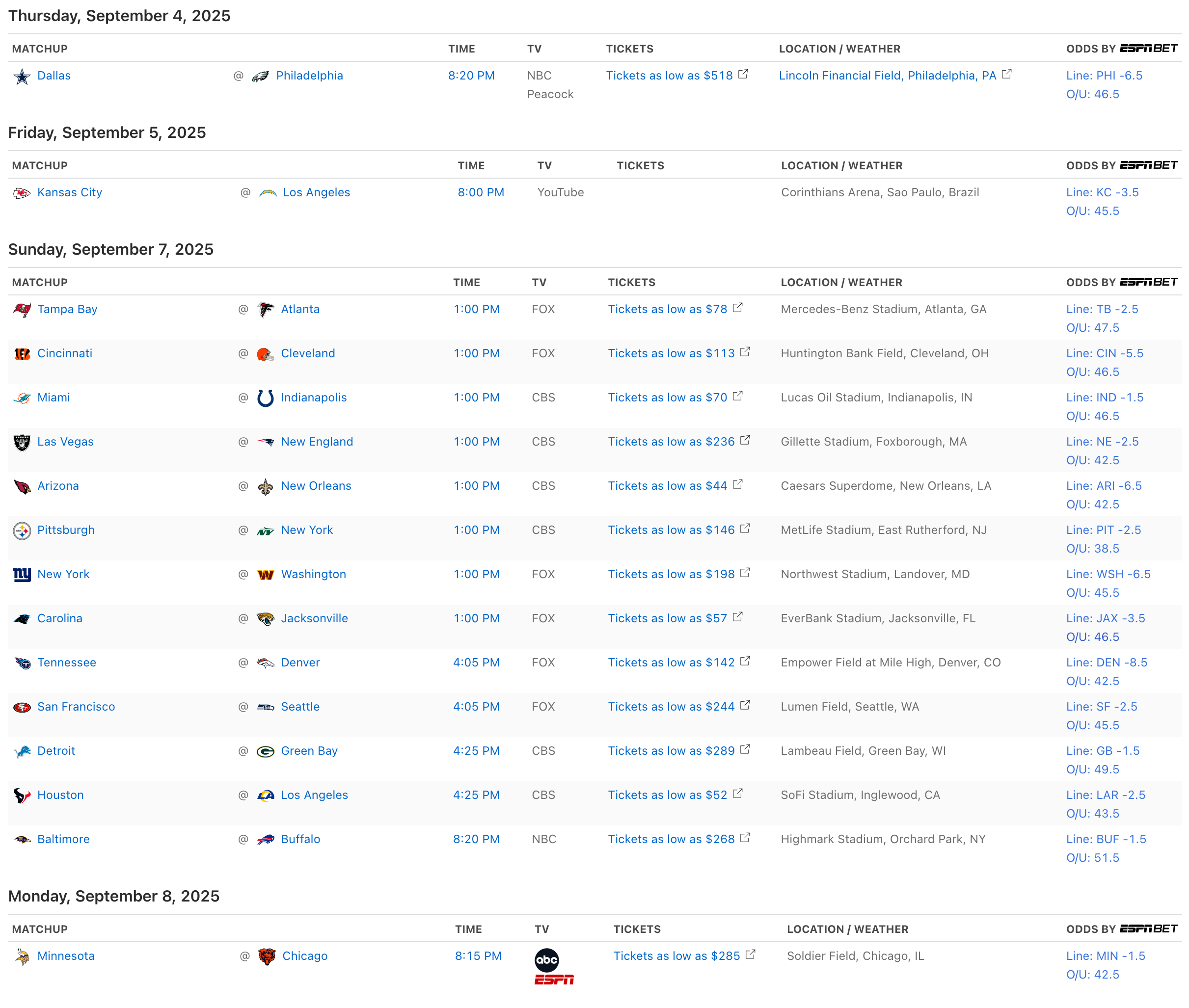Click the New Orleans Saints fleur-de-lis logo

tap(265, 486)
